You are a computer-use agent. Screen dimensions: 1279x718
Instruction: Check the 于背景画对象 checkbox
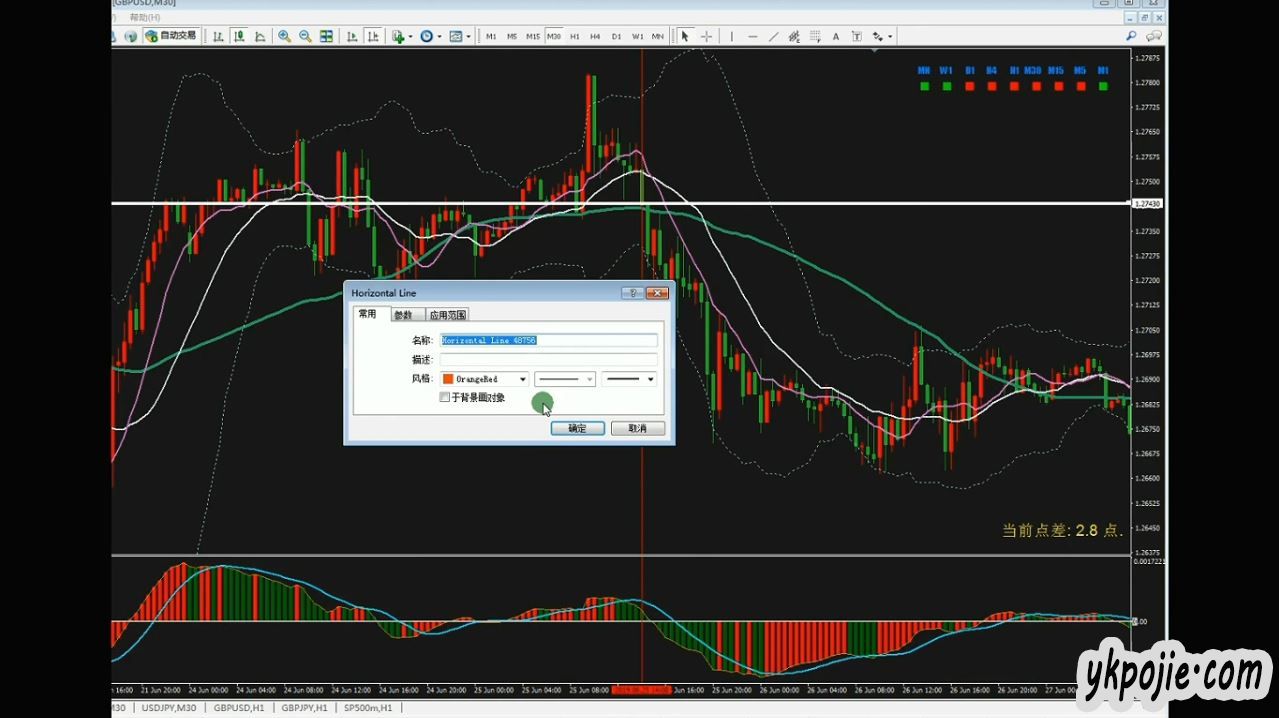tap(445, 398)
